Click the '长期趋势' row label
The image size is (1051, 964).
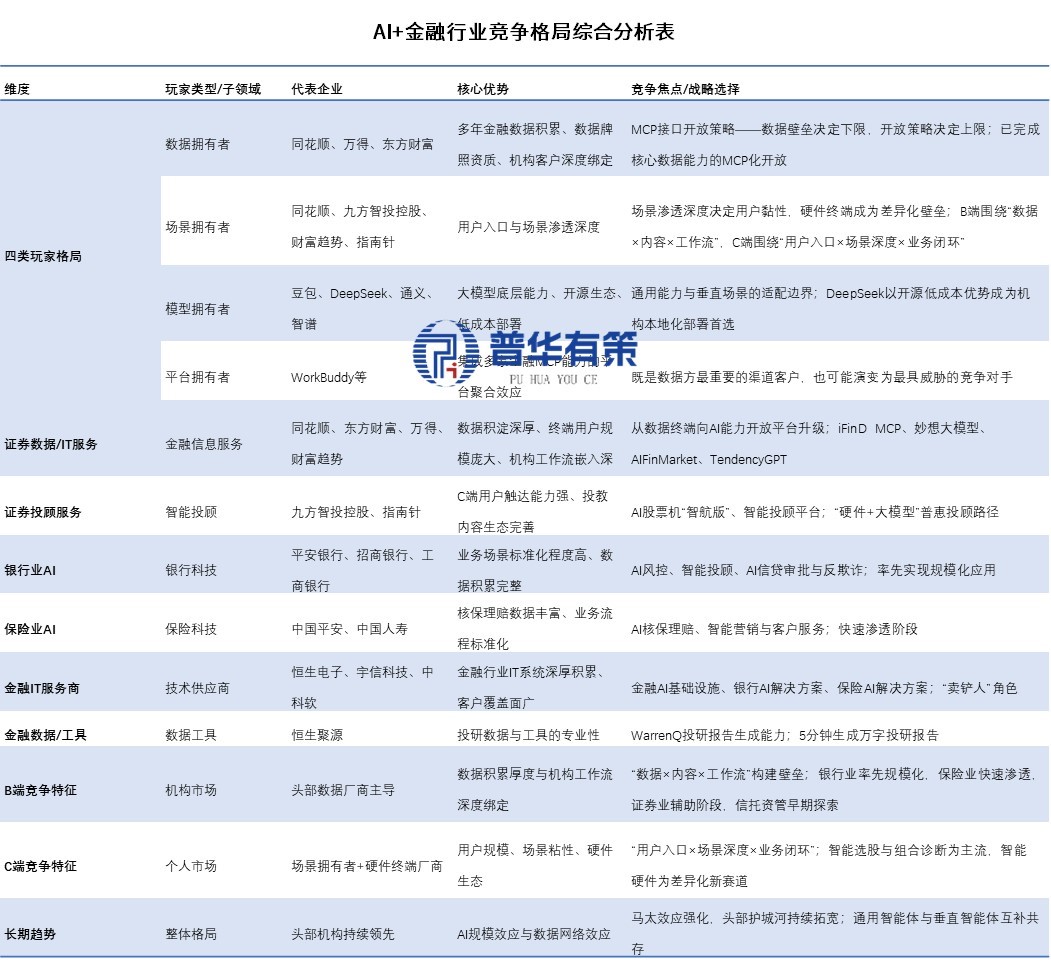(30, 935)
